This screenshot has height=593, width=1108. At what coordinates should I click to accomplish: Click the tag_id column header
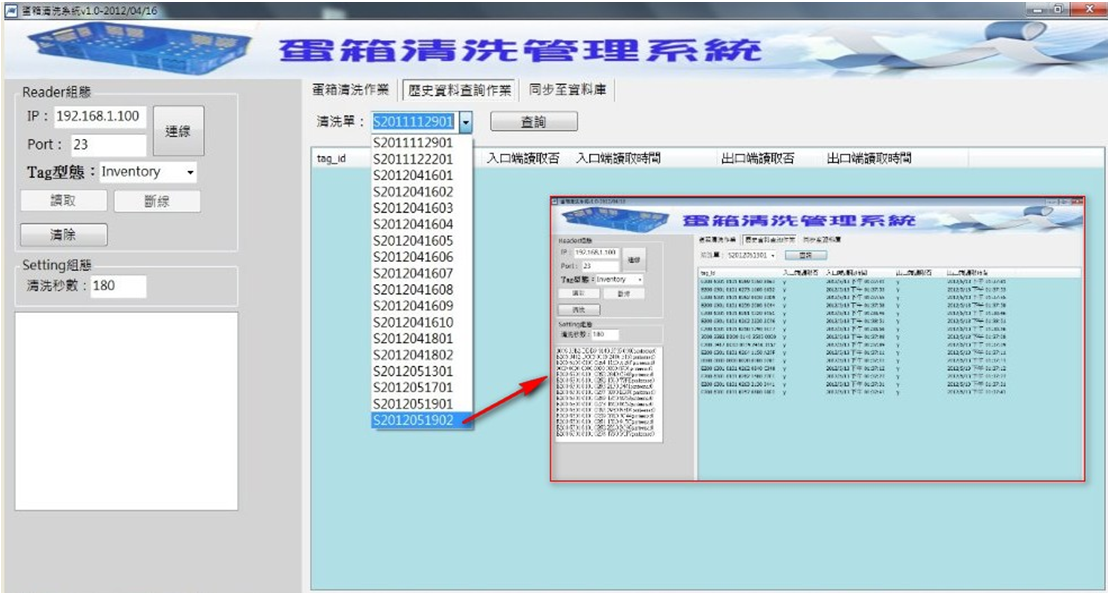tap(332, 159)
